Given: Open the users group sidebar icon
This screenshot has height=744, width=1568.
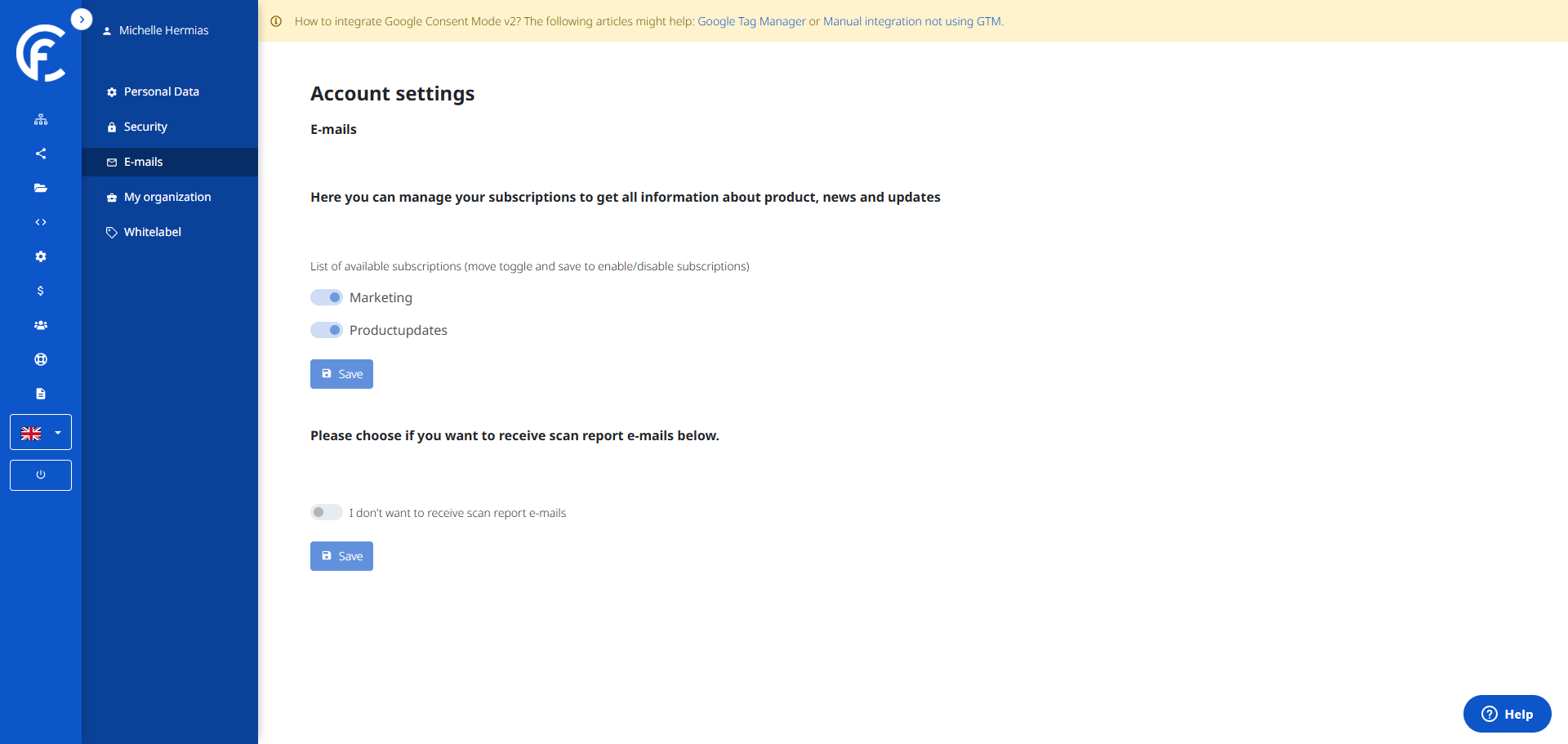Looking at the screenshot, I should (x=41, y=325).
